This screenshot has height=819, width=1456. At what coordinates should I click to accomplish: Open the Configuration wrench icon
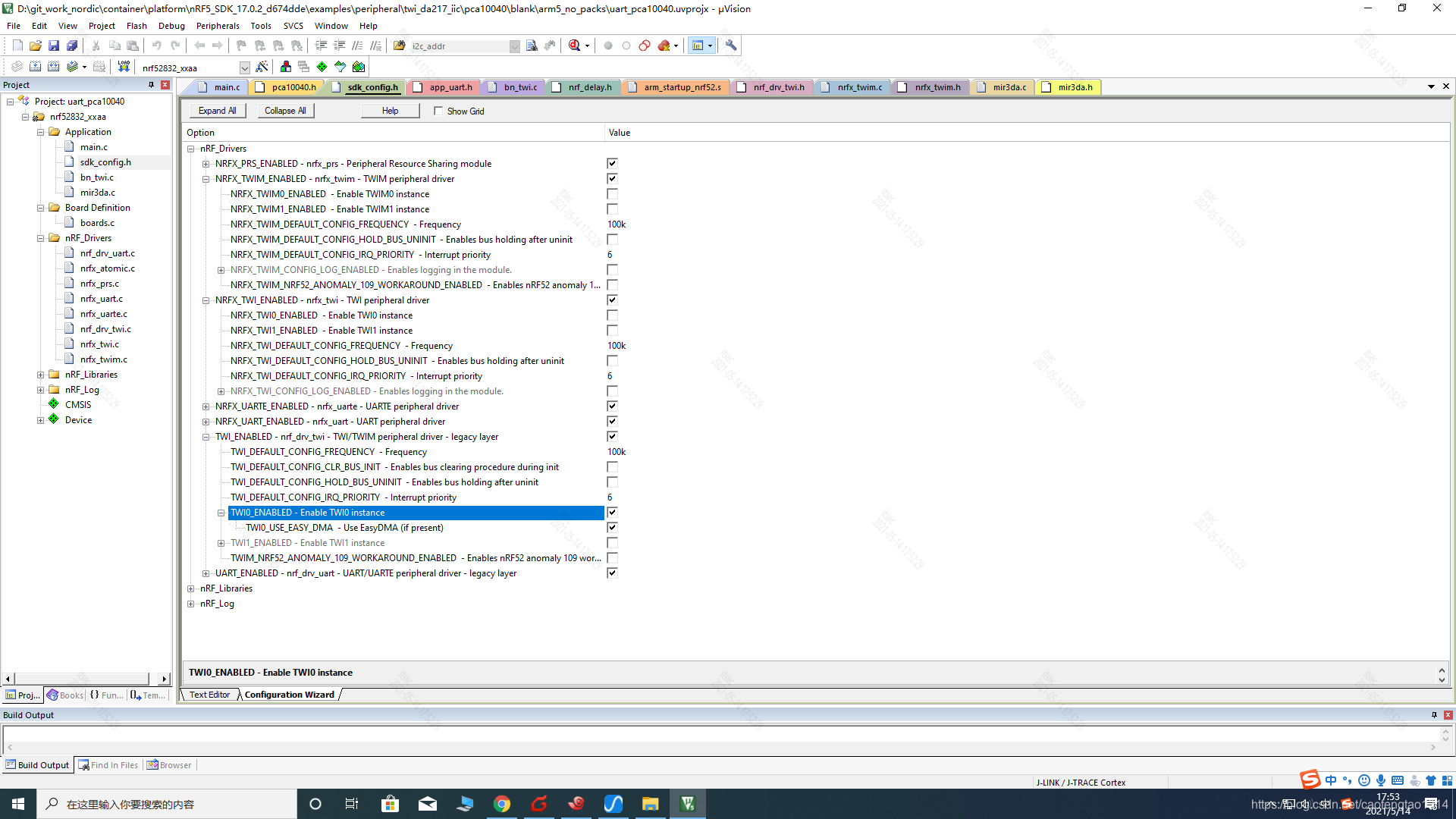(x=730, y=45)
